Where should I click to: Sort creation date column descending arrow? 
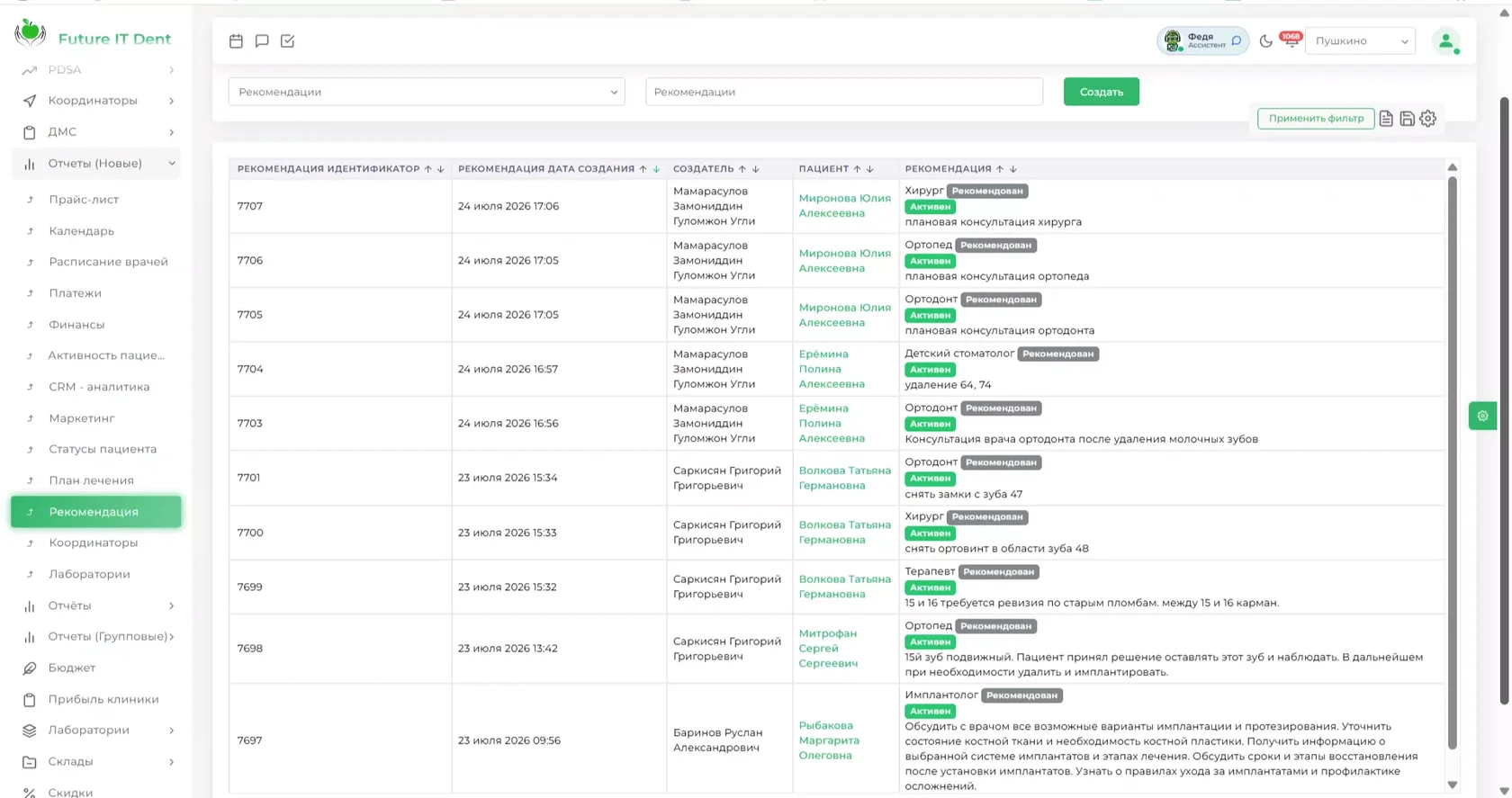click(656, 169)
